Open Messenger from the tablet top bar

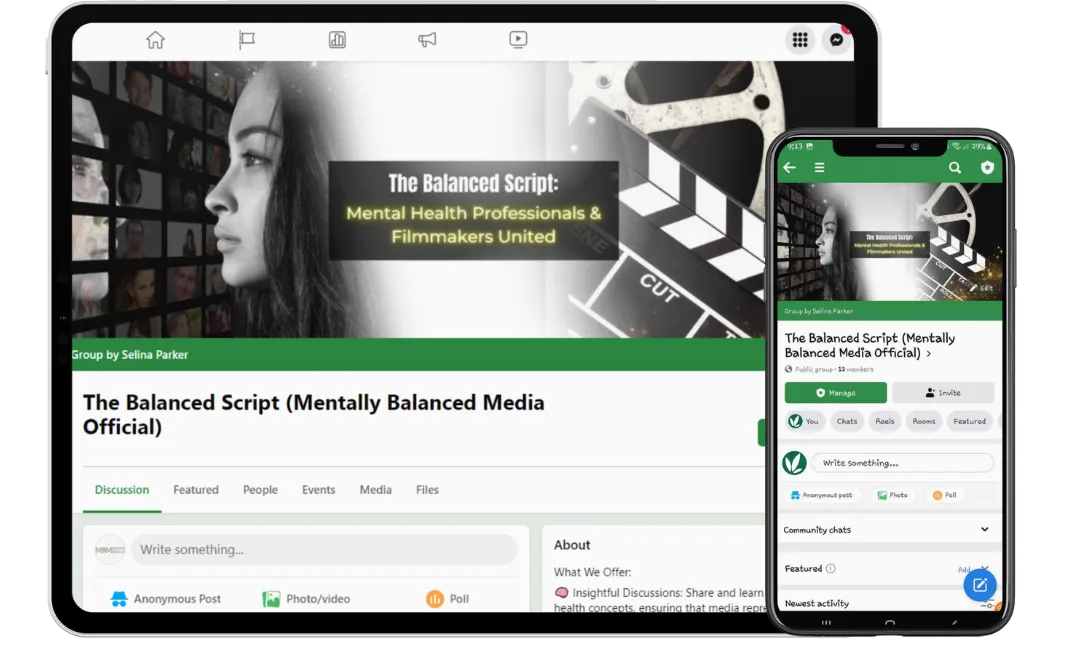click(836, 40)
